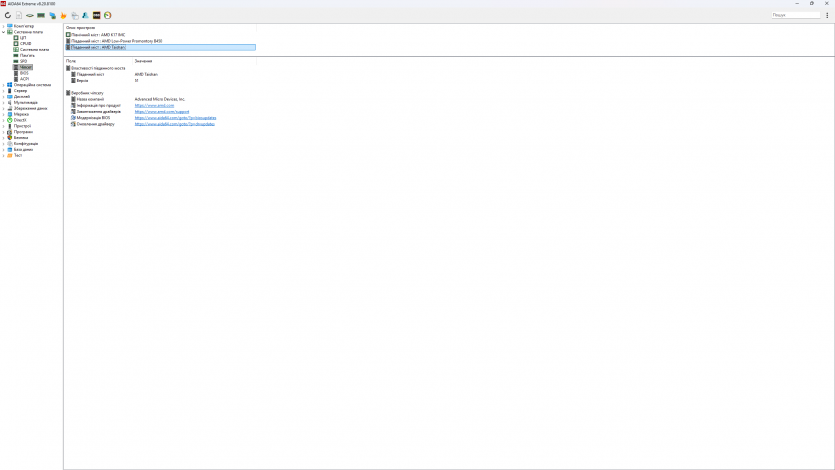Collapse the Системна плата tree node
This screenshot has width=835, height=470.
coord(3,32)
